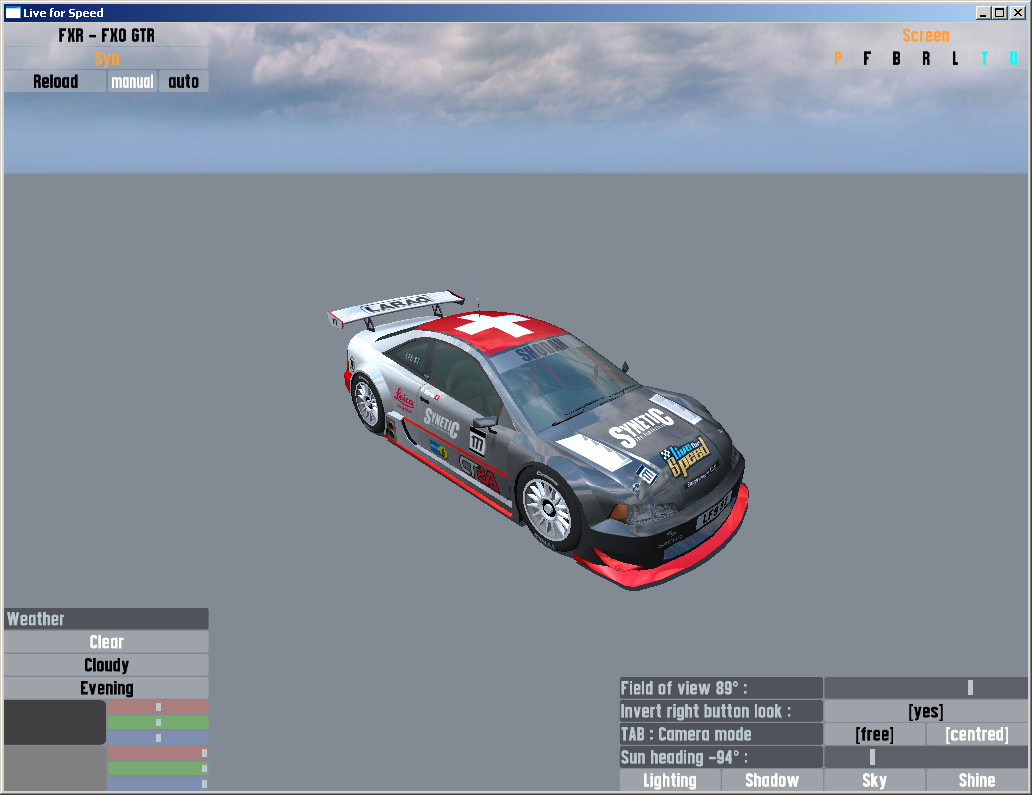Click the grey color swatch
The image size is (1032, 795).
55,767
